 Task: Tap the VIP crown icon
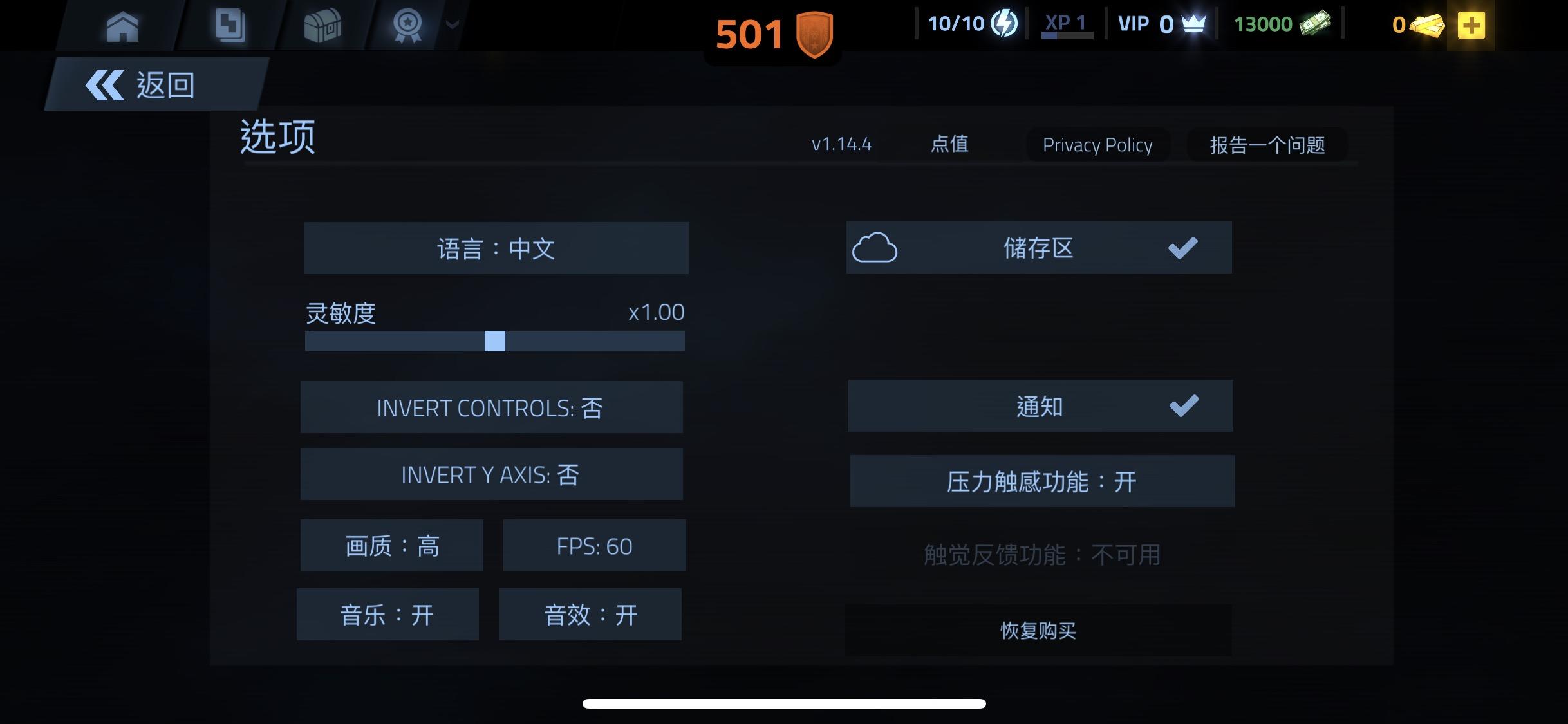pyautogui.click(x=1194, y=24)
